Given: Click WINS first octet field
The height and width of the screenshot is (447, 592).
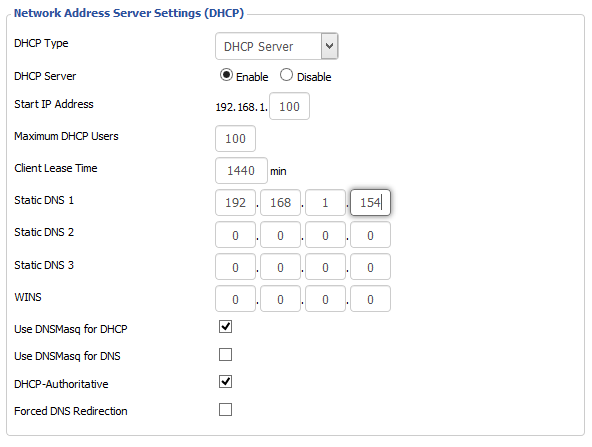Looking at the screenshot, I should pyautogui.click(x=235, y=299).
